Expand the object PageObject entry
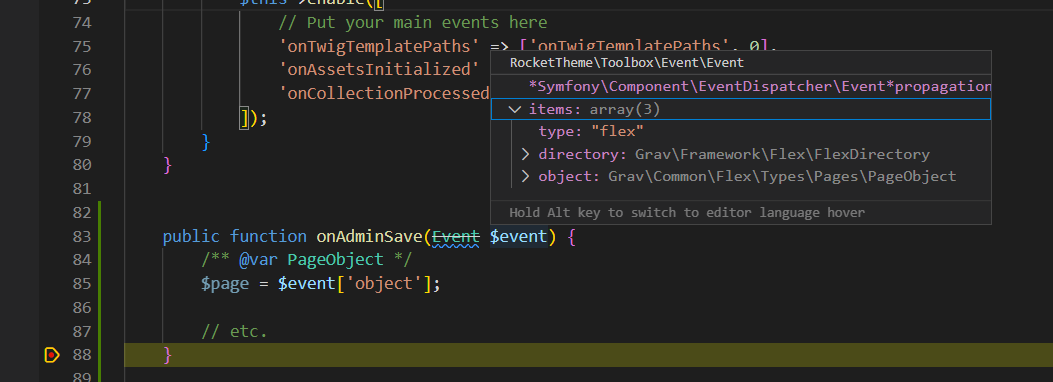The width and height of the screenshot is (1053, 382). click(526, 177)
